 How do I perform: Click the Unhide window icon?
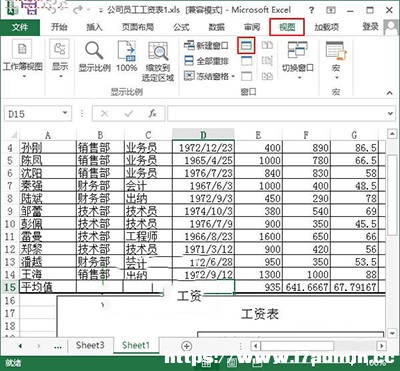[246, 76]
